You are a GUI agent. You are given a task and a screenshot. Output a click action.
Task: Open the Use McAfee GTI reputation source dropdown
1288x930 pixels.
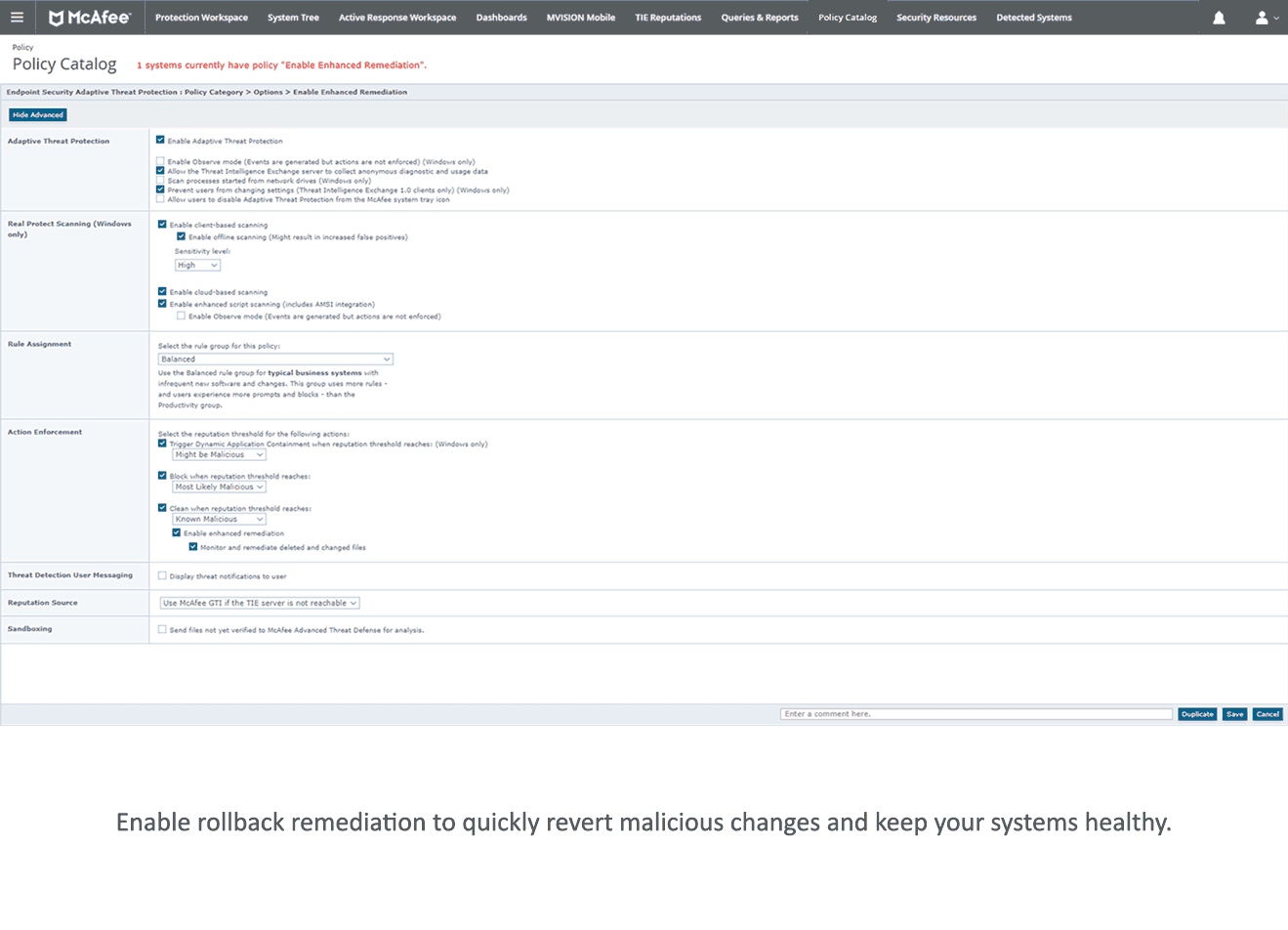click(x=260, y=603)
